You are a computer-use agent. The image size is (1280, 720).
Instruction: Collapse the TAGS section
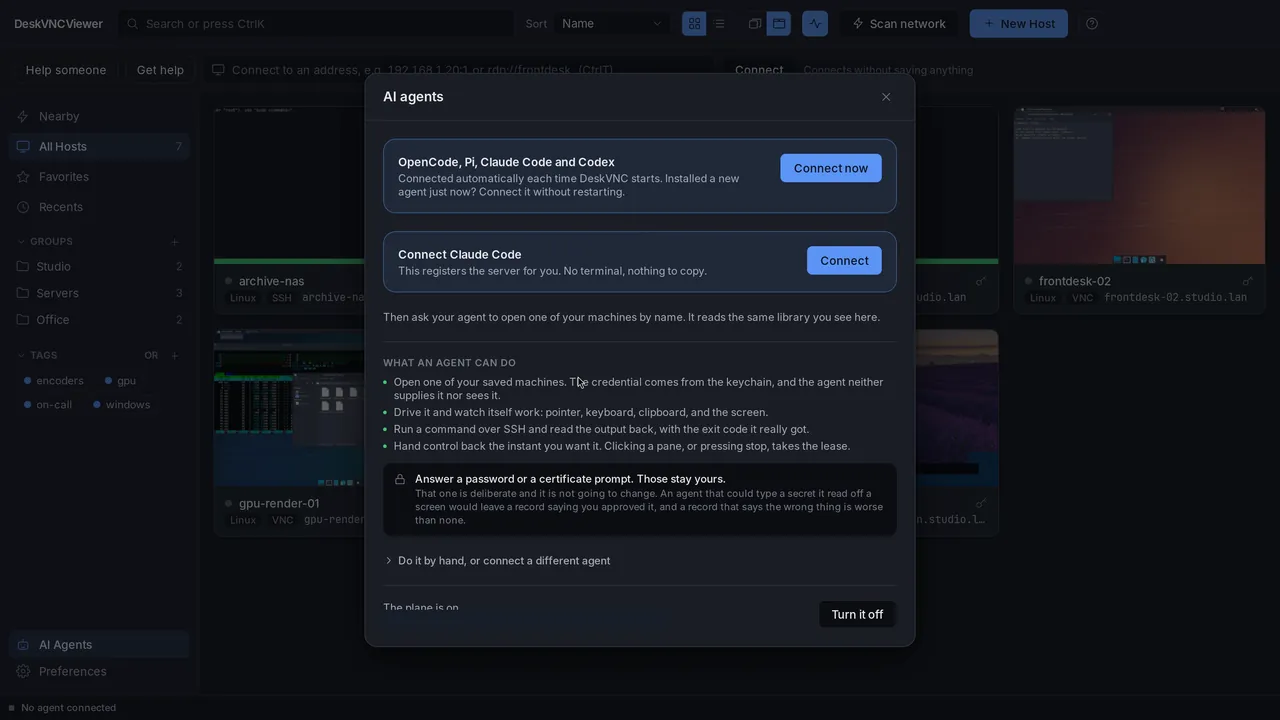[38, 355]
